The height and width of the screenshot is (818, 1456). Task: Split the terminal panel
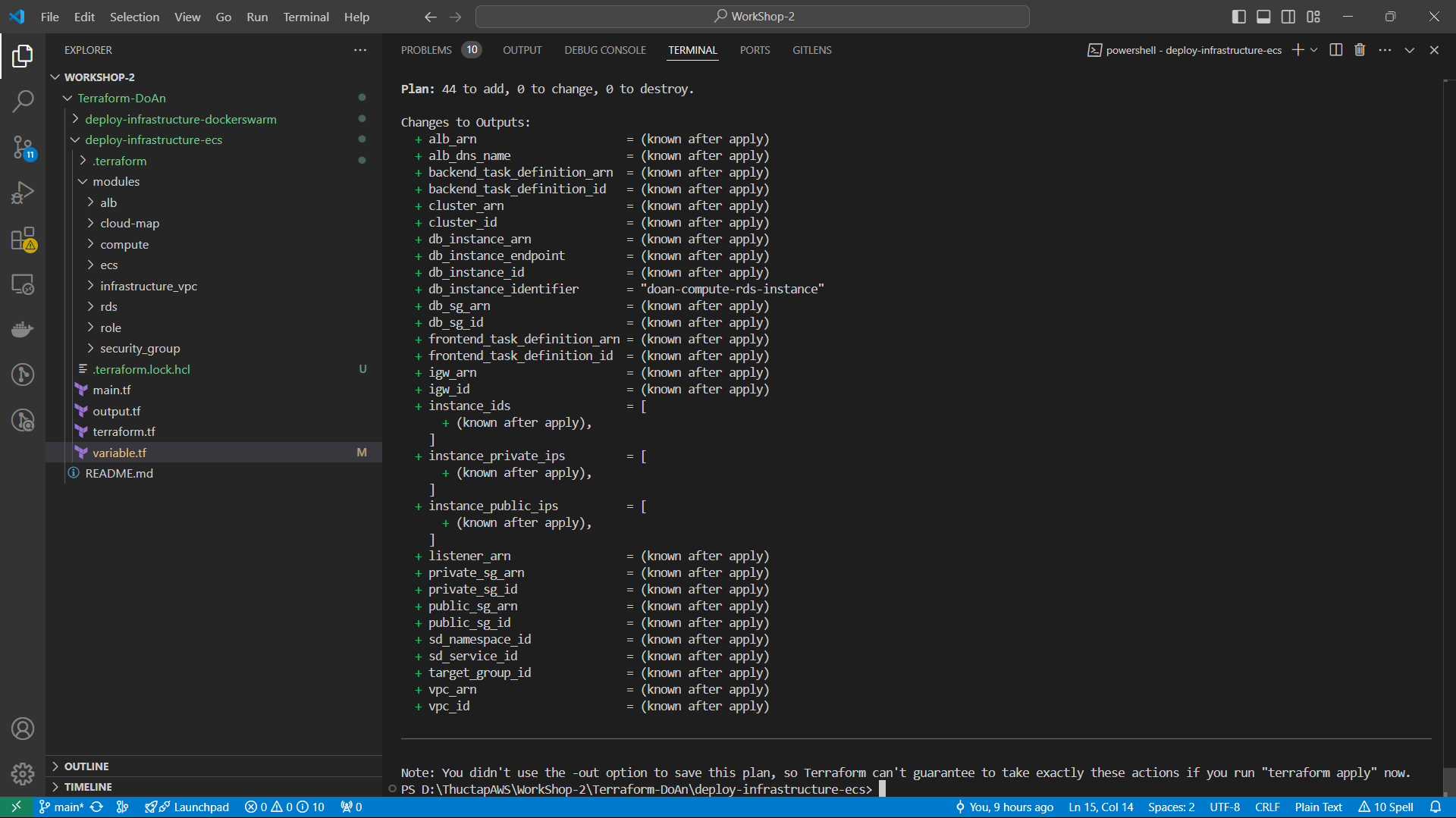pos(1336,50)
